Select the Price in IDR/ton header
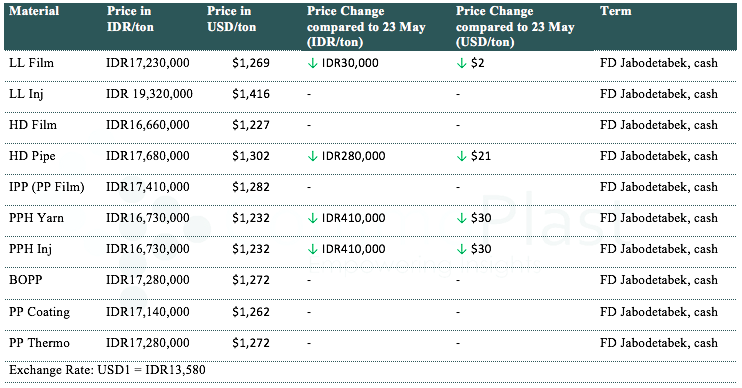742x388 pixels. tap(131, 19)
